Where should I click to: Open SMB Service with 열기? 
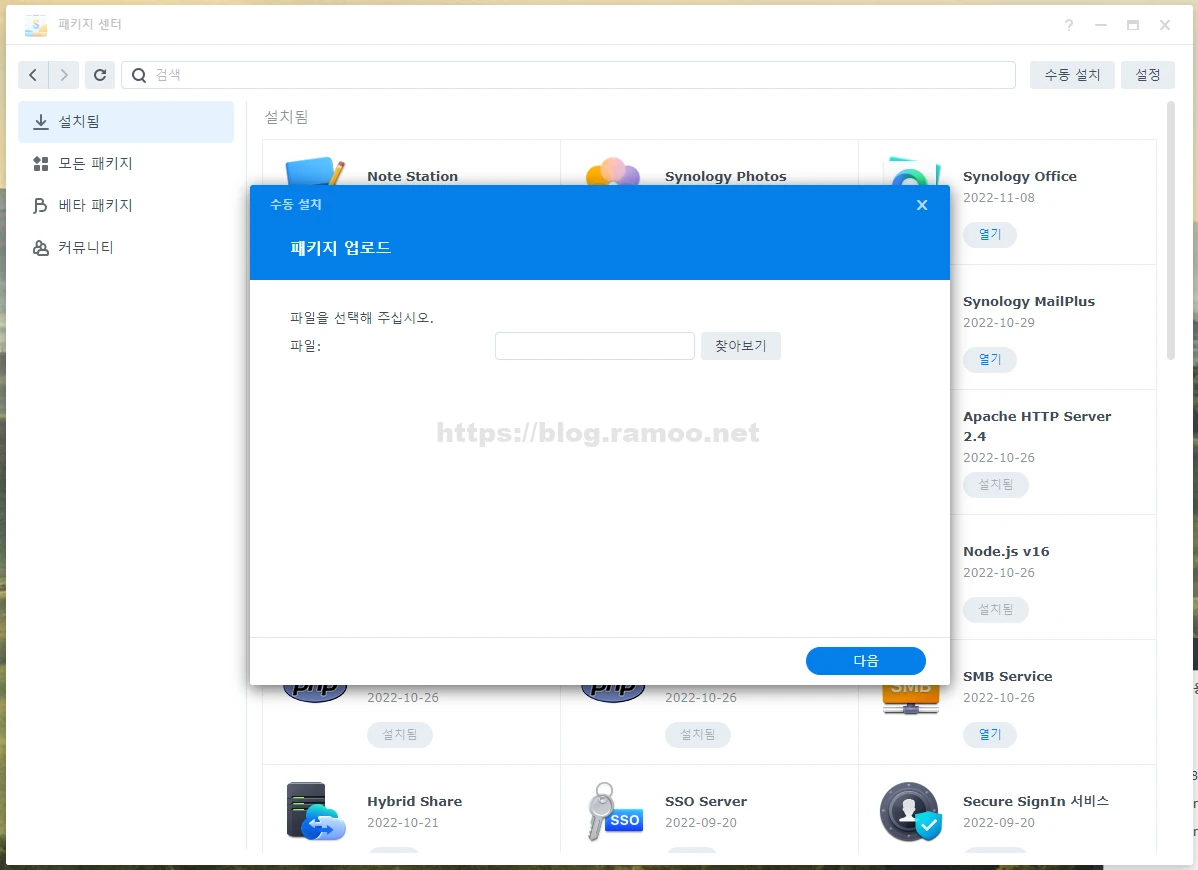click(x=989, y=735)
